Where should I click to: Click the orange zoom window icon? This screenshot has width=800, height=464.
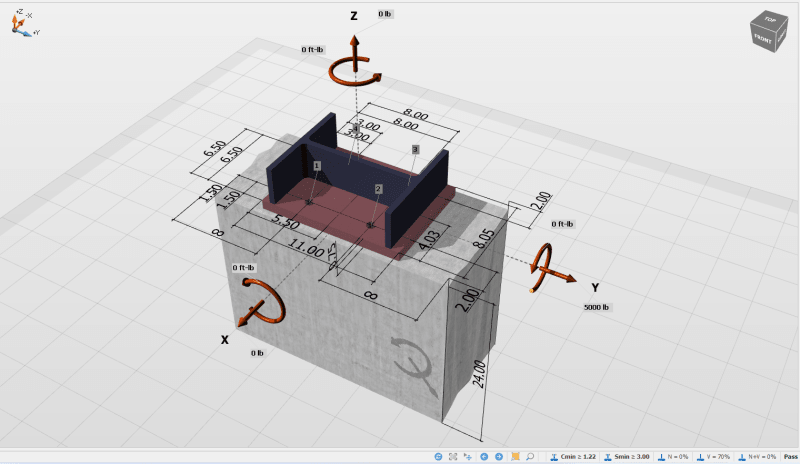(515, 457)
